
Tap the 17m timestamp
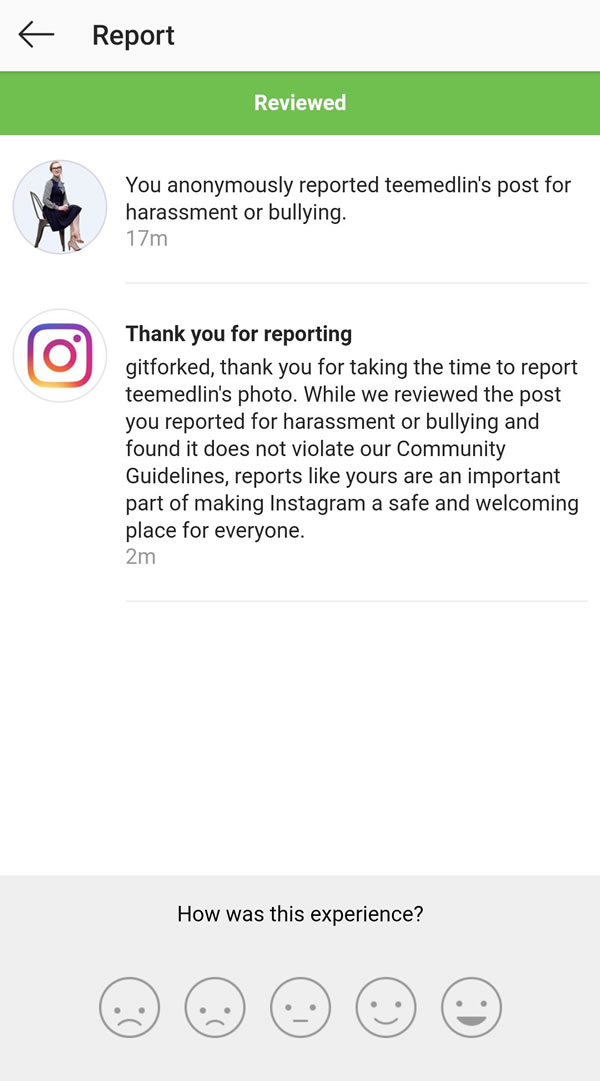[x=146, y=239]
